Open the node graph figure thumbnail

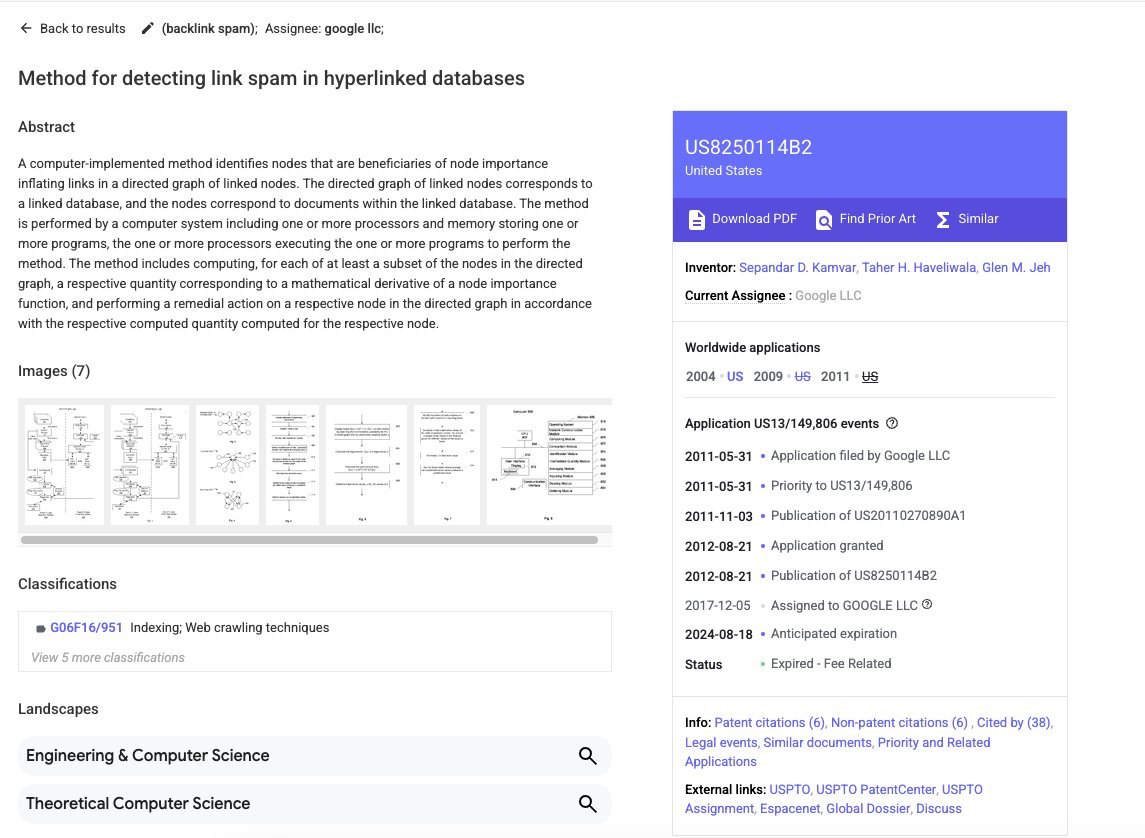pos(228,465)
